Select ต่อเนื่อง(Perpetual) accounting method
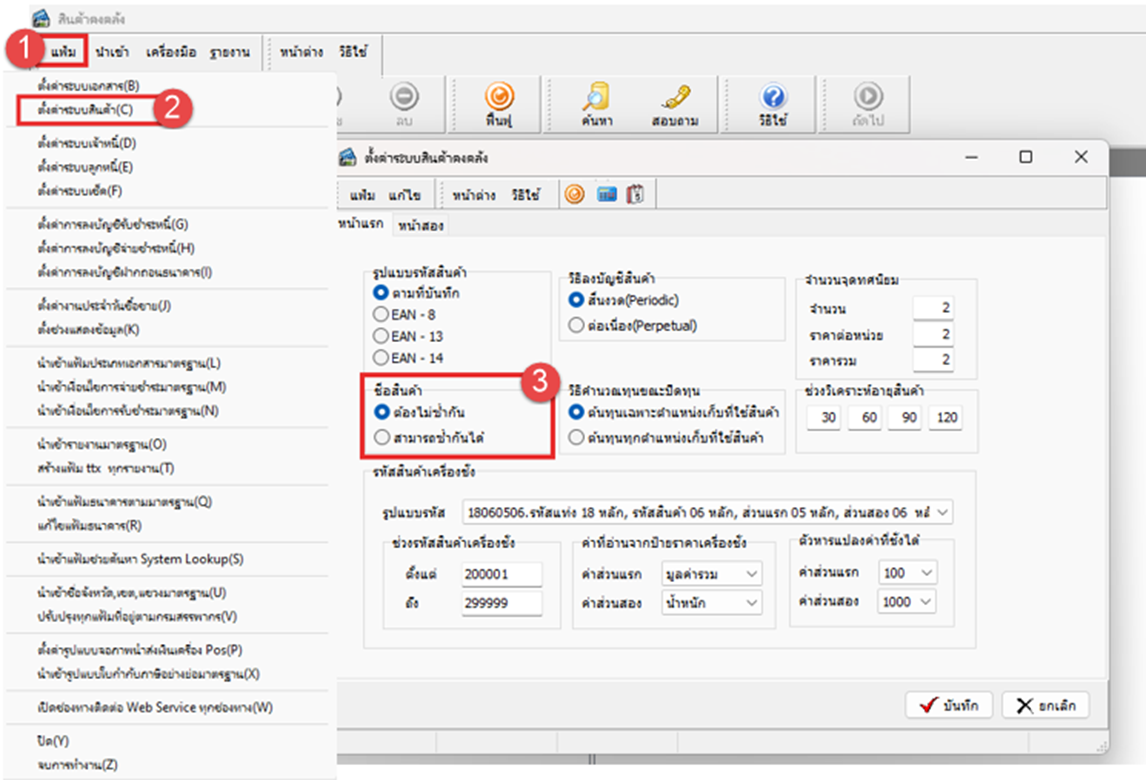This screenshot has height=780, width=1146. pyautogui.click(x=576, y=325)
